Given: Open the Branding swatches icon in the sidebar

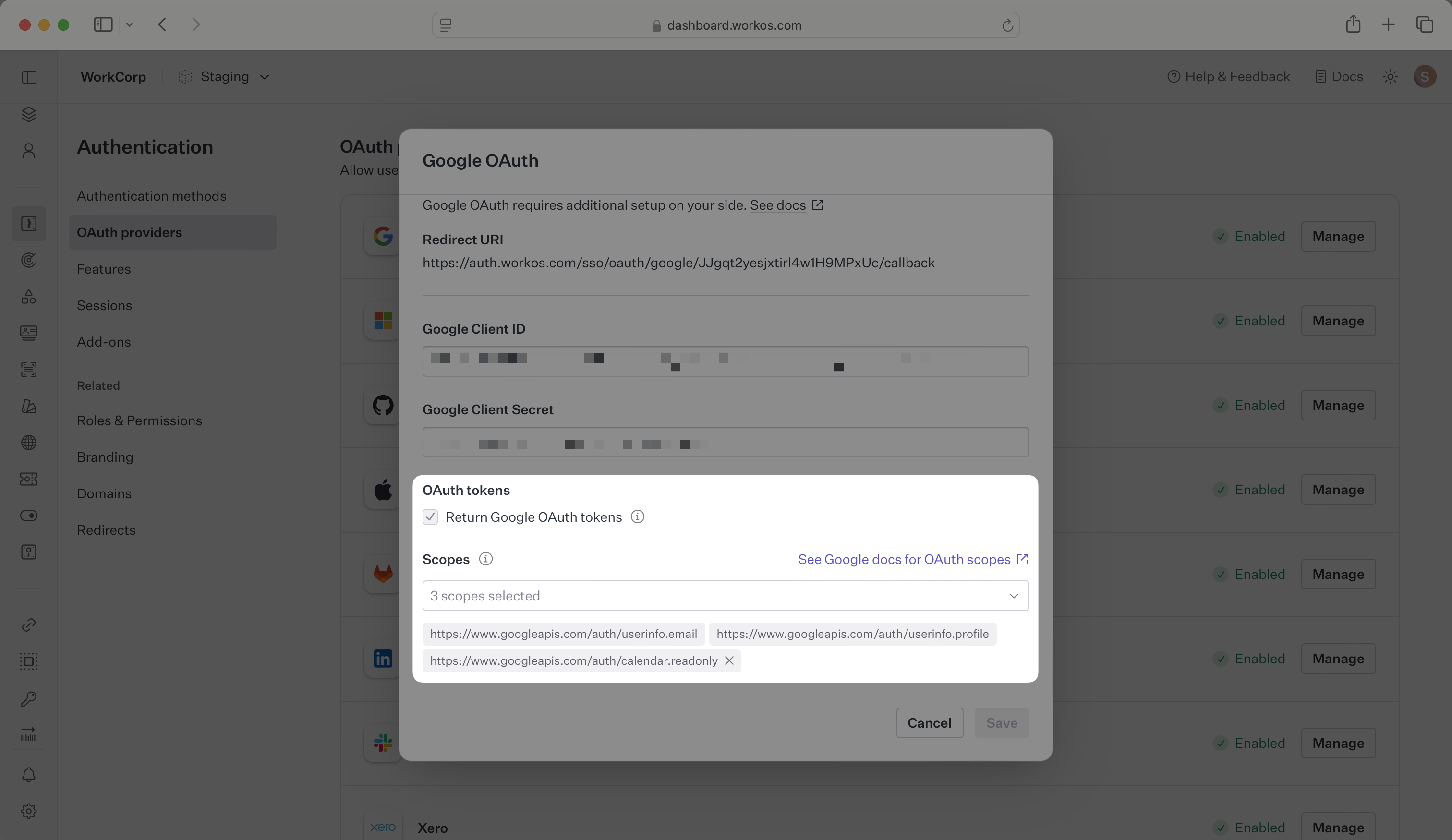Looking at the screenshot, I should pyautogui.click(x=29, y=407).
